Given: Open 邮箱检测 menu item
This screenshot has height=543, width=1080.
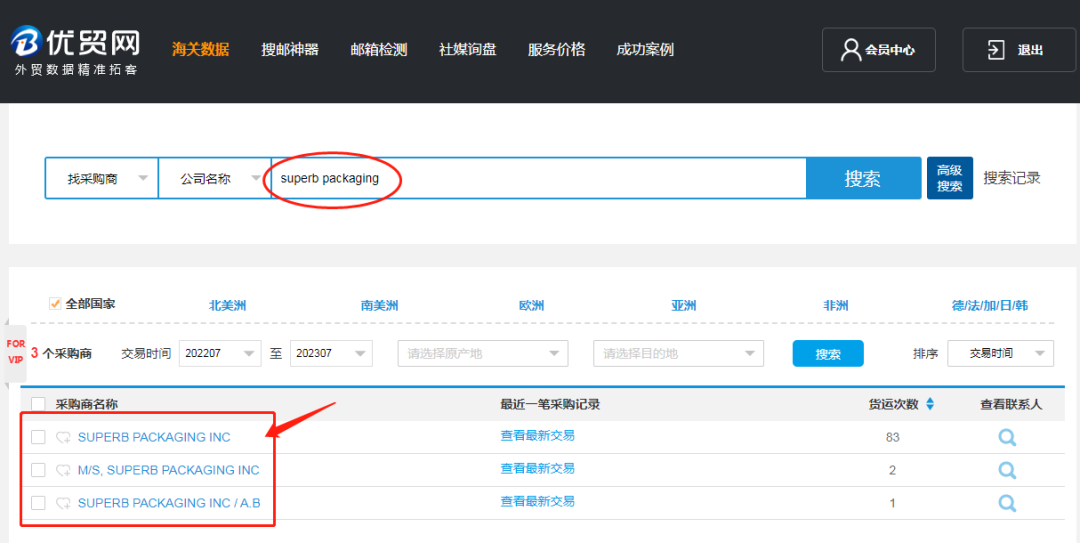Looking at the screenshot, I should pos(379,50).
